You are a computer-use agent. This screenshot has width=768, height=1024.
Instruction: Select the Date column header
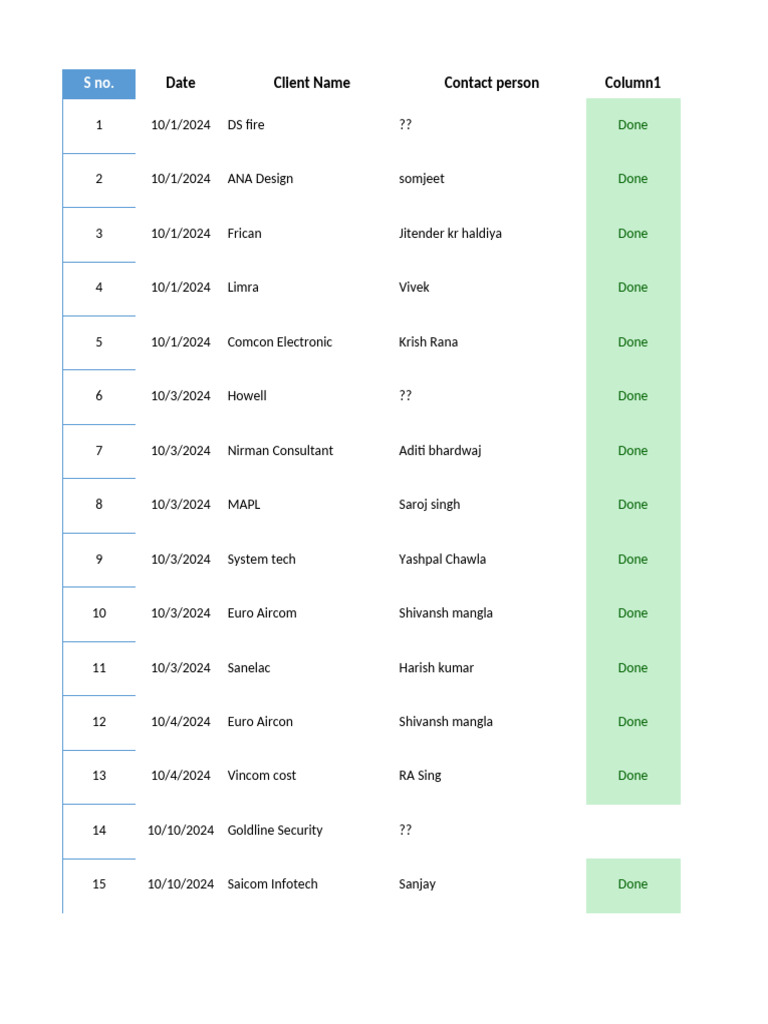[x=180, y=83]
